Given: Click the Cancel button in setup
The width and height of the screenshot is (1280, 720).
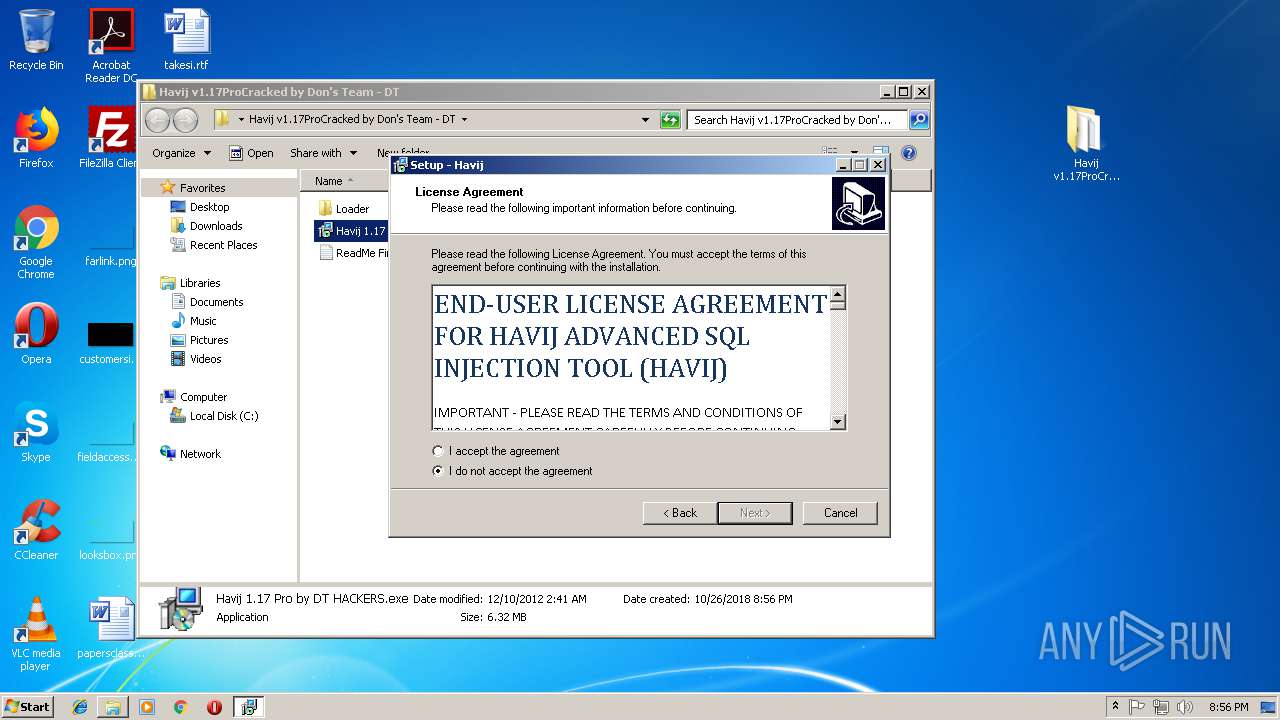Looking at the screenshot, I should (x=840, y=513).
